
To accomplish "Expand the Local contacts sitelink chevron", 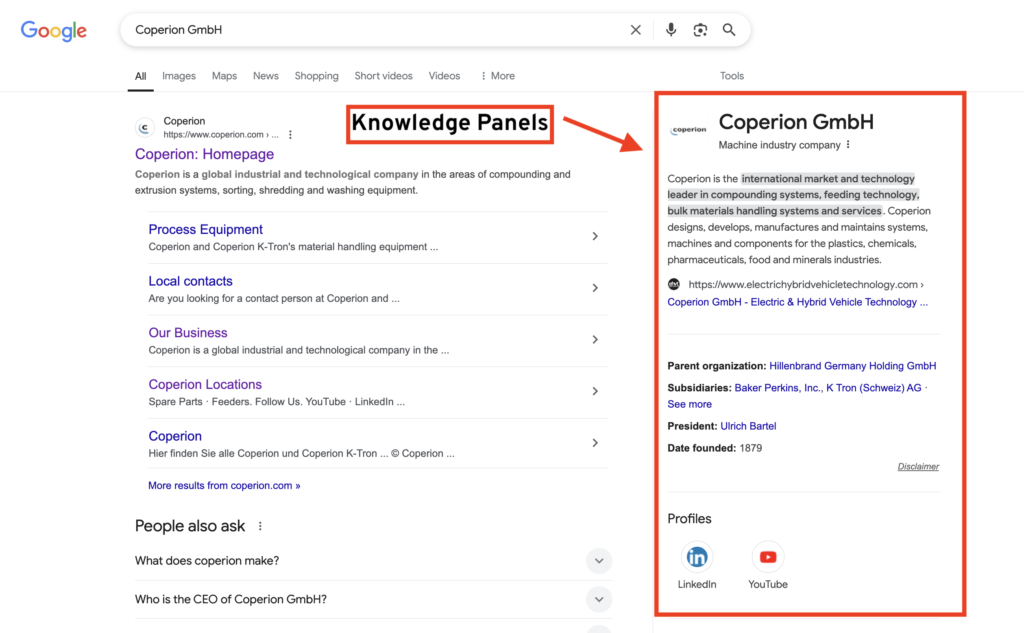I will 595,288.
